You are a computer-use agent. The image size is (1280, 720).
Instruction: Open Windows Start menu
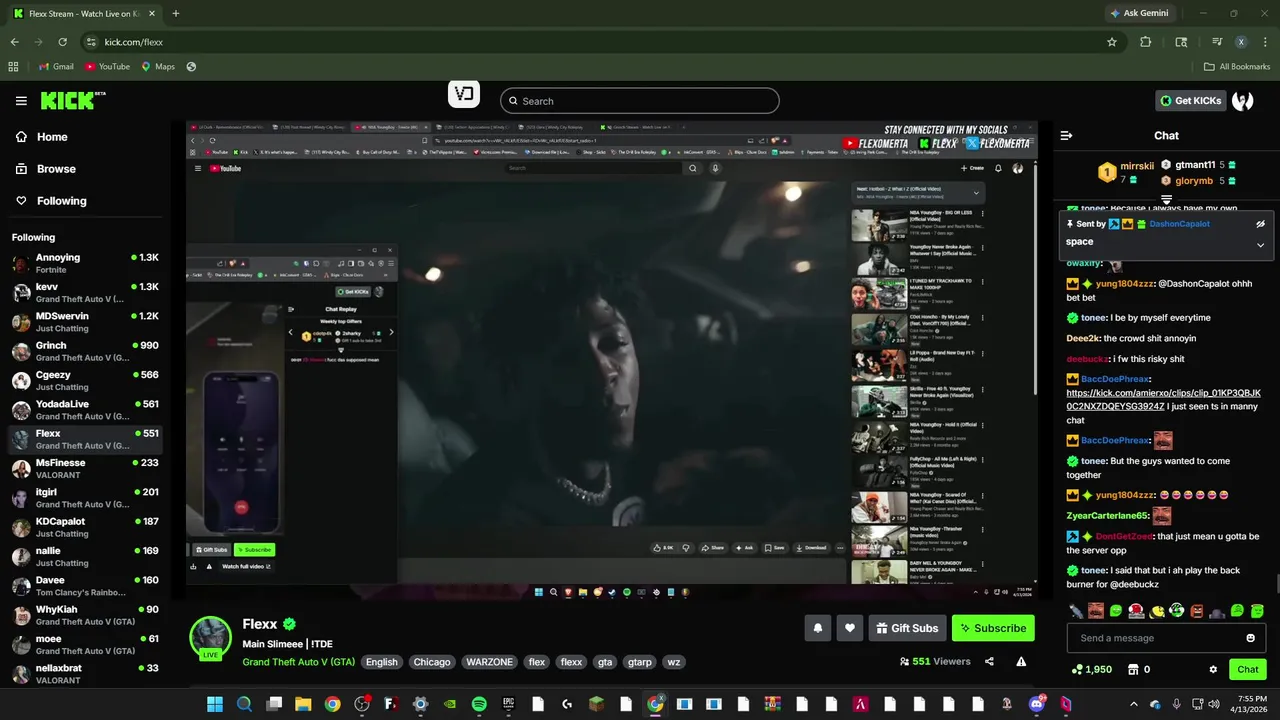[x=215, y=704]
